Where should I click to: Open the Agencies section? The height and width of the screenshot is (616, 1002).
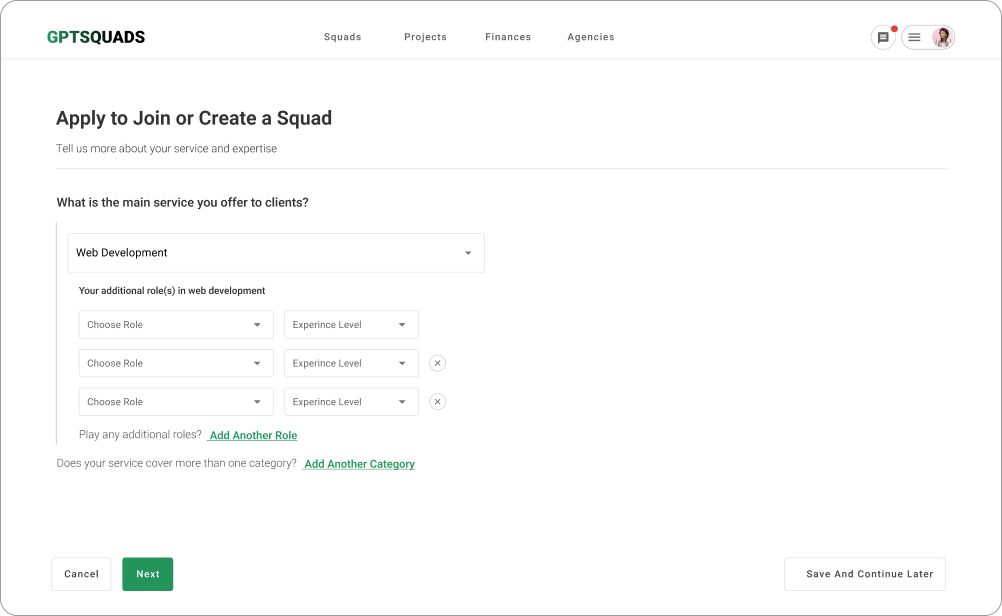590,37
